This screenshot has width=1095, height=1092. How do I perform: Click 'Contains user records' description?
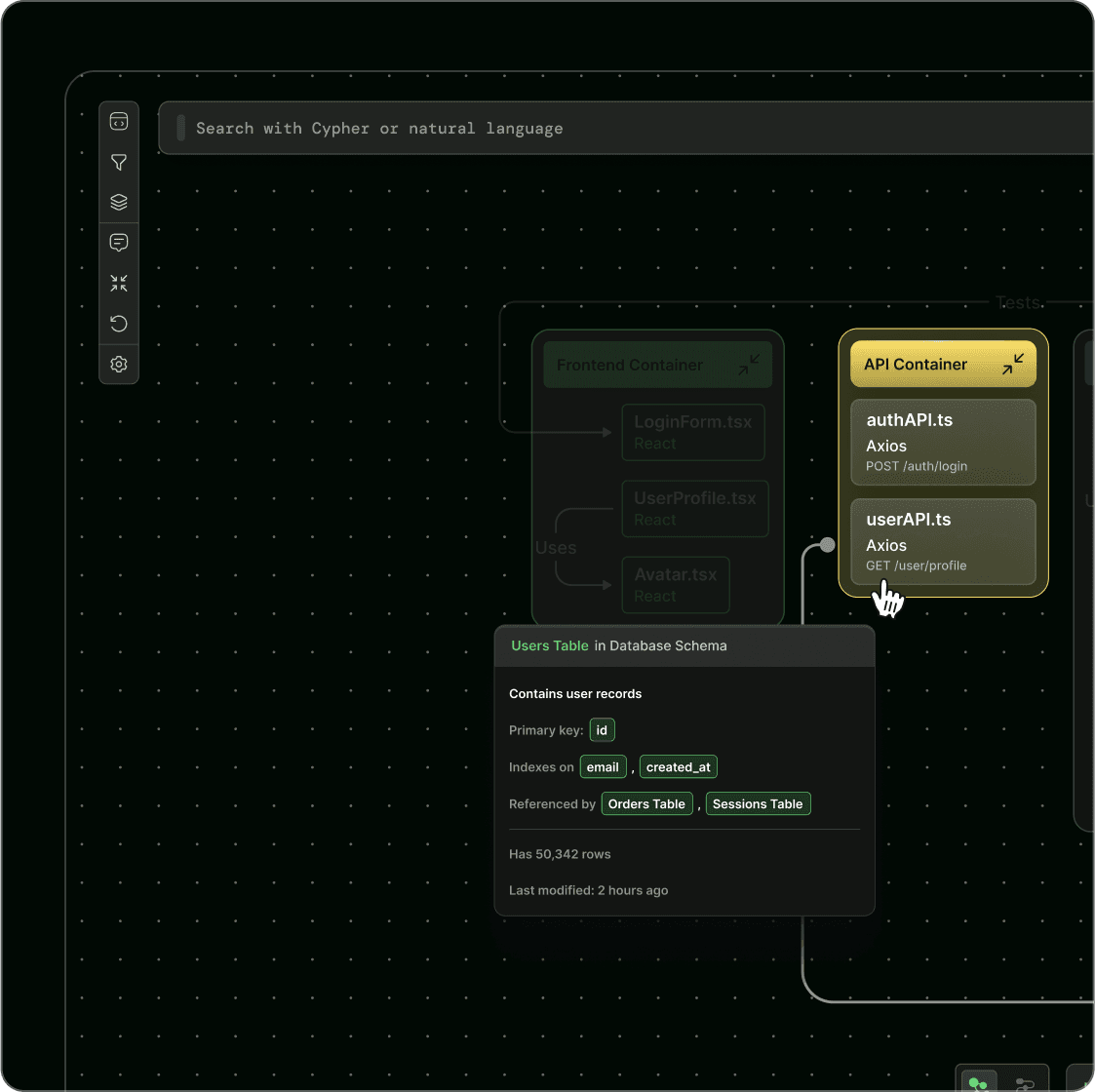pyautogui.click(x=574, y=693)
